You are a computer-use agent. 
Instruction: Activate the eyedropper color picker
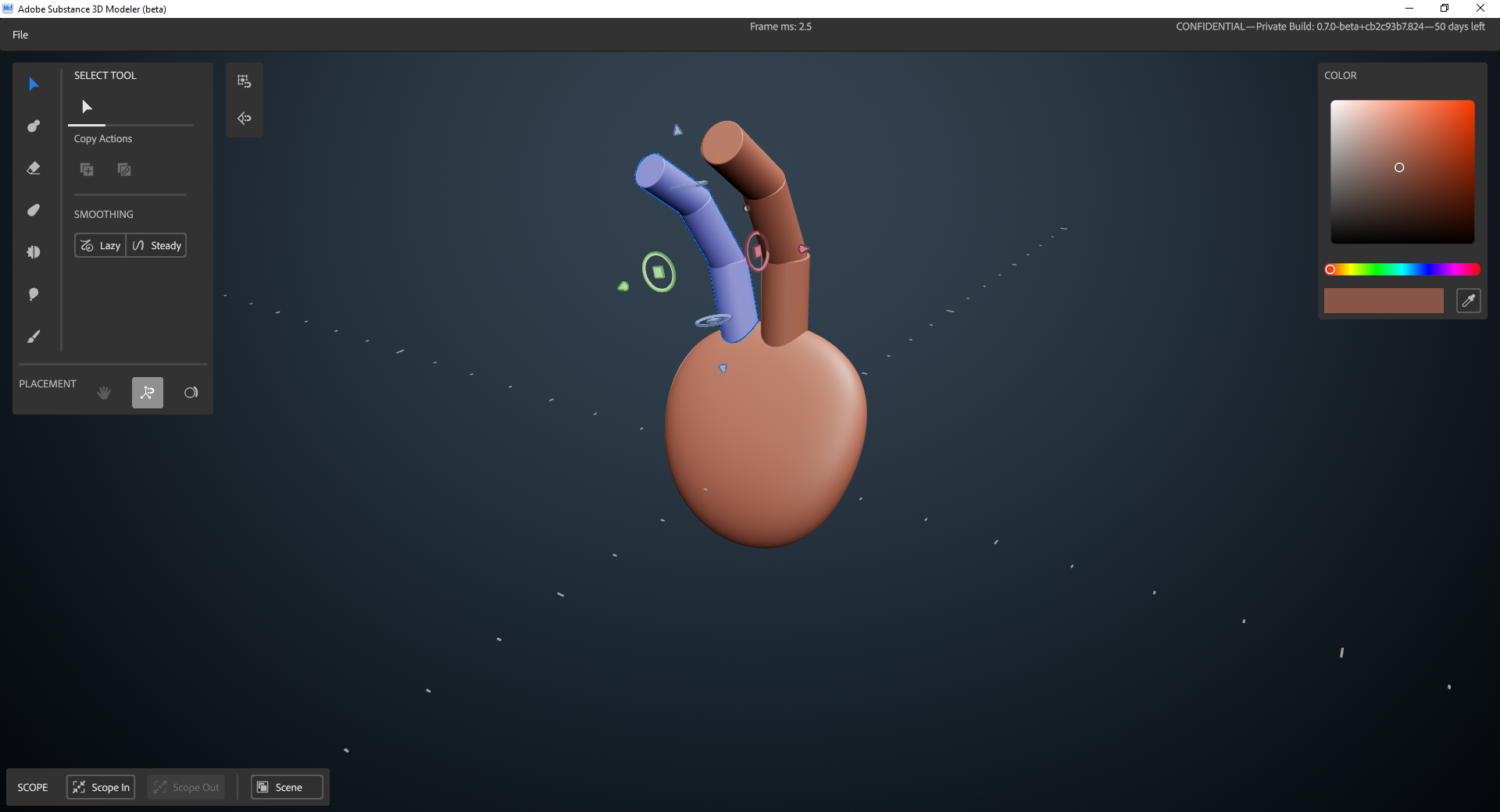click(x=1469, y=301)
